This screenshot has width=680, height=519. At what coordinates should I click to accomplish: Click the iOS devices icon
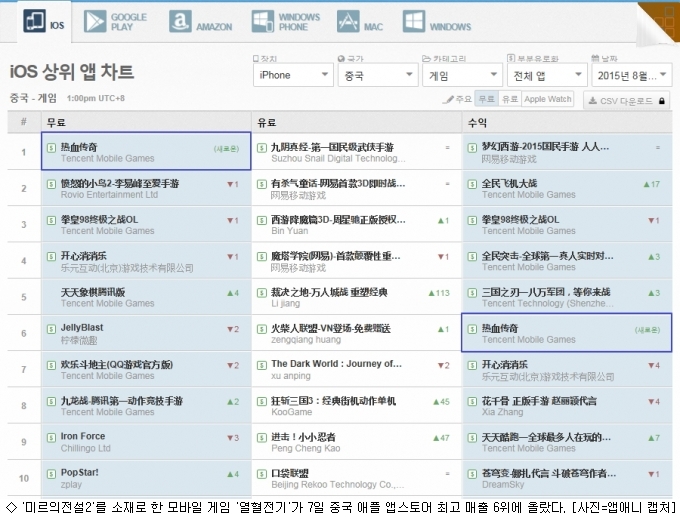click(x=34, y=20)
